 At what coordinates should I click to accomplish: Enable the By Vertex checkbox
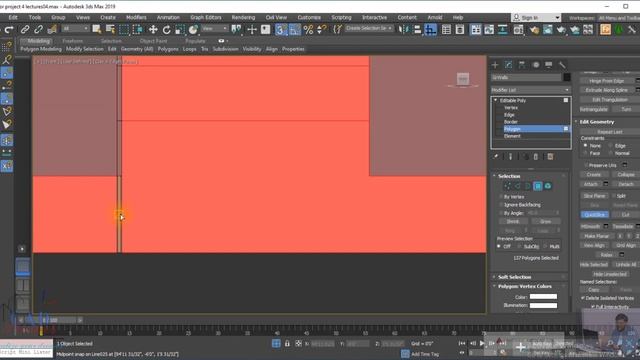[x=501, y=197]
